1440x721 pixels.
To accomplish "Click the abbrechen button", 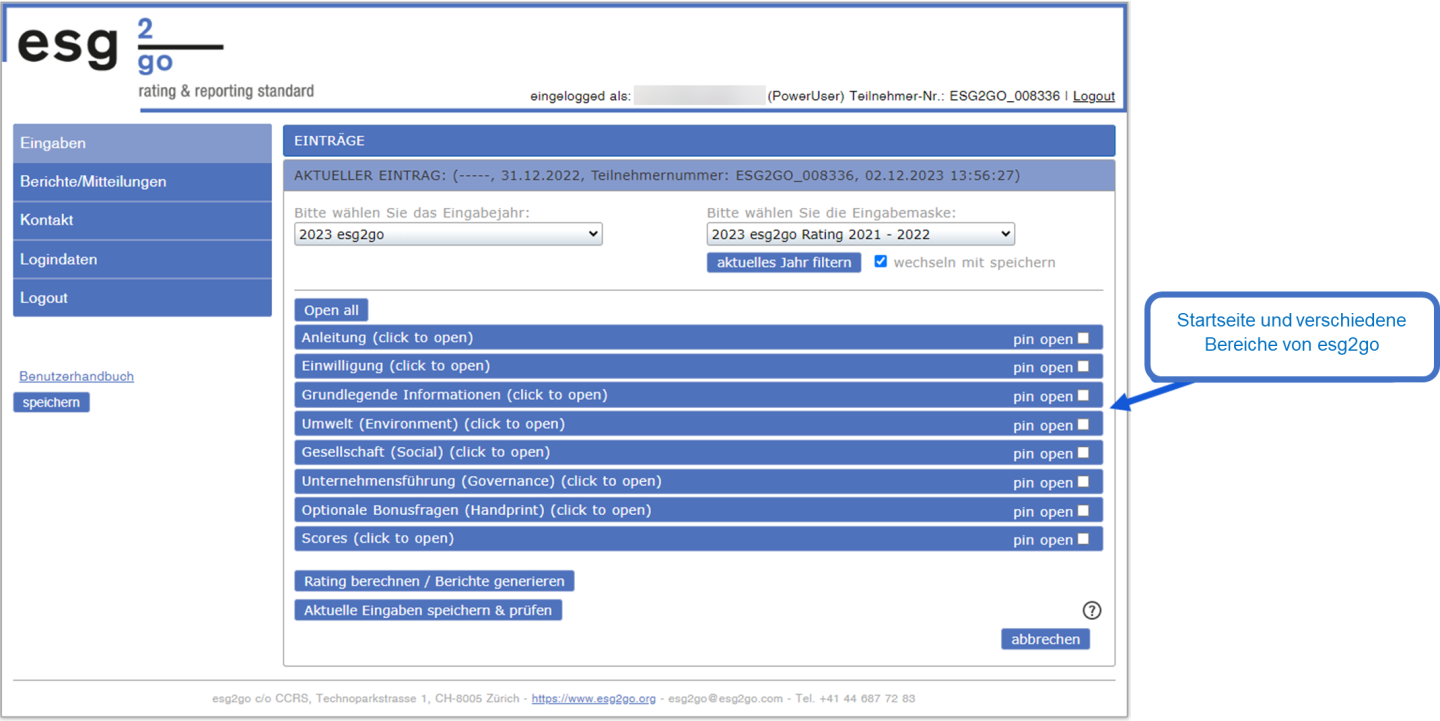I will tap(1045, 639).
